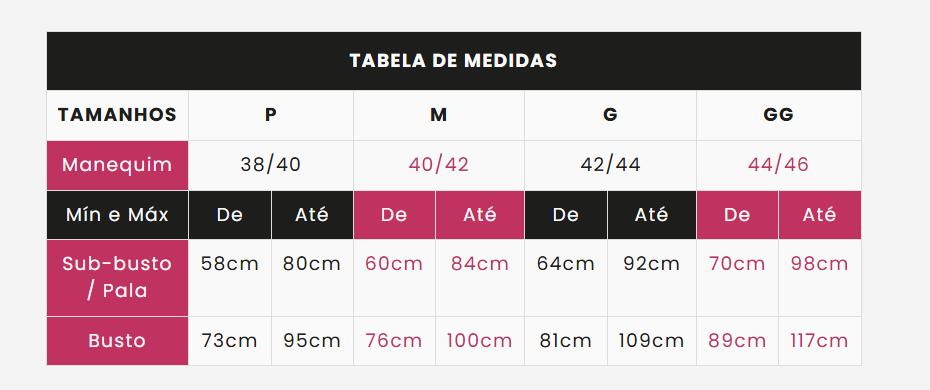930x390 pixels.
Task: Select the GG size column header
Action: [x=779, y=115]
